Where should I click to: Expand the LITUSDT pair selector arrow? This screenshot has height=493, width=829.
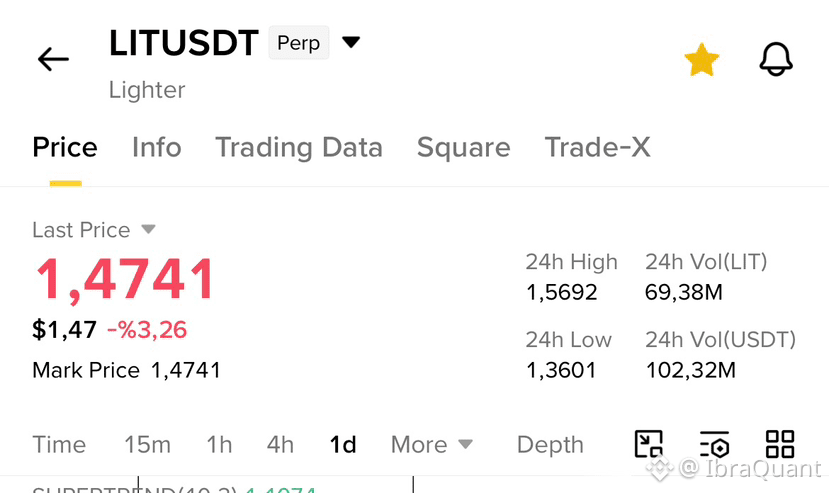[351, 42]
